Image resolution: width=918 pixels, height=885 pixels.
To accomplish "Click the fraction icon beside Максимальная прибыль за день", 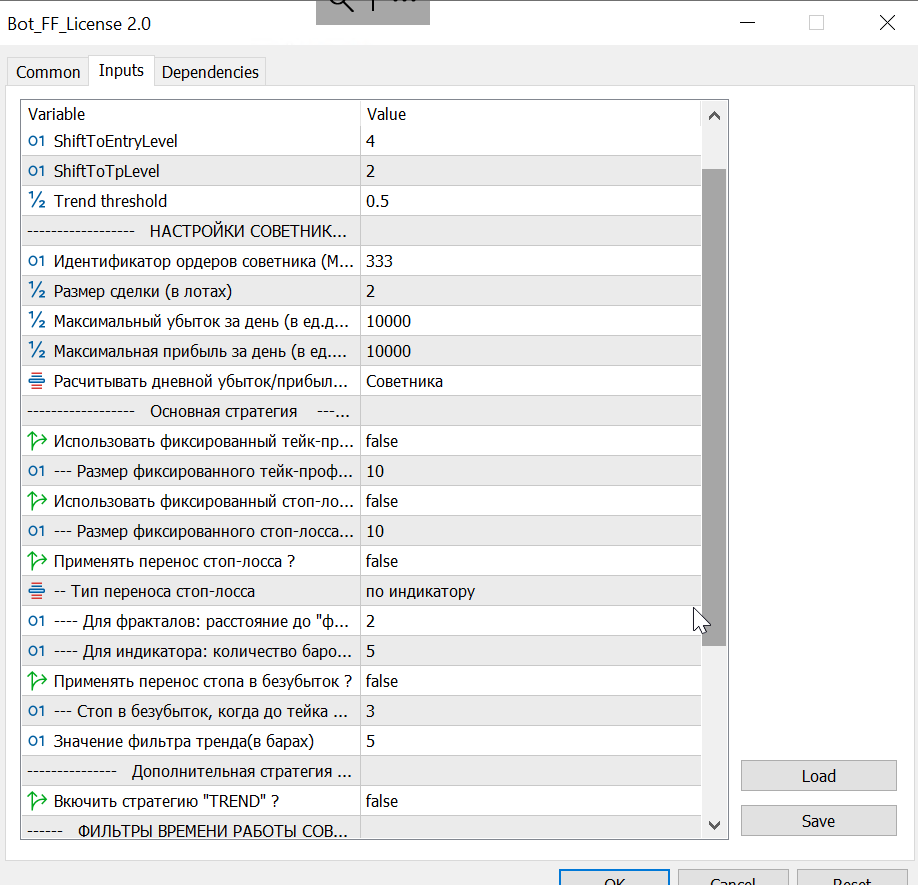I will [36, 351].
